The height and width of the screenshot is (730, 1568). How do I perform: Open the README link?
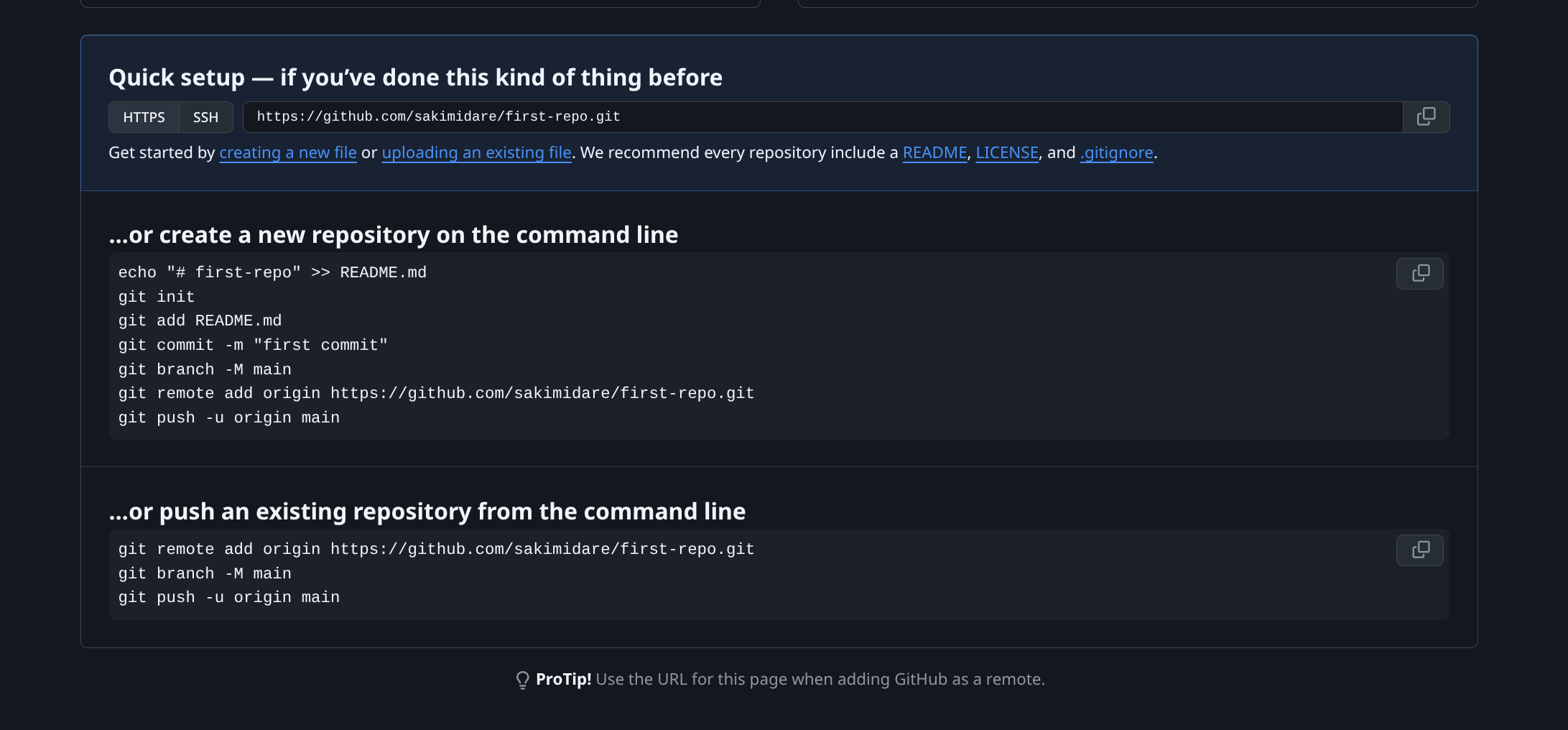point(934,153)
